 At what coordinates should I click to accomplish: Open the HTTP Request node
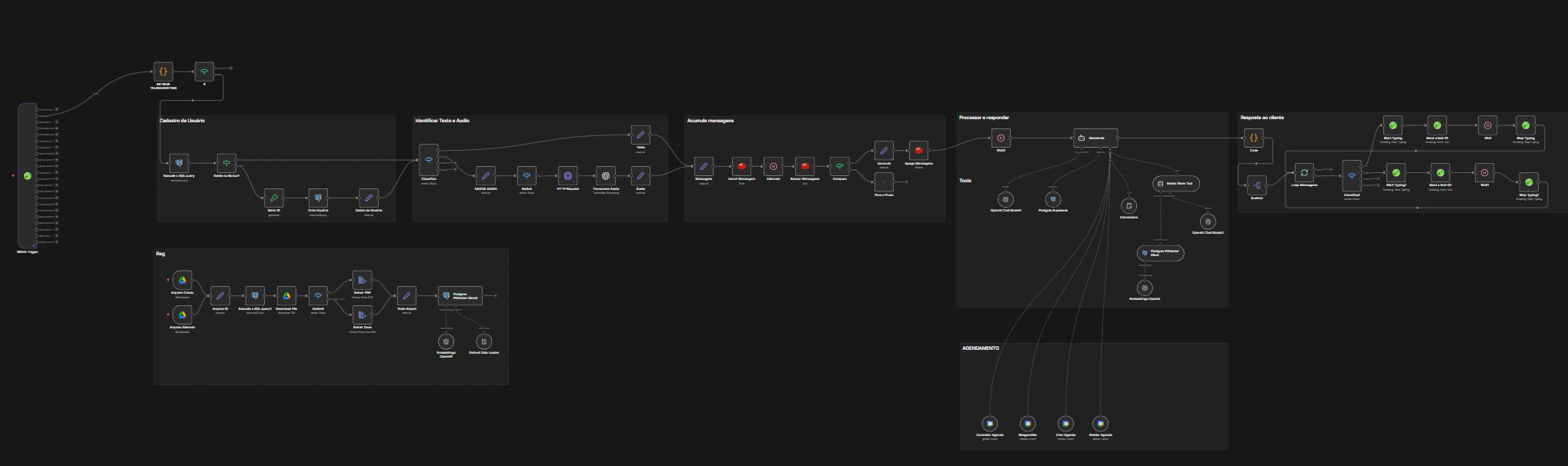568,176
